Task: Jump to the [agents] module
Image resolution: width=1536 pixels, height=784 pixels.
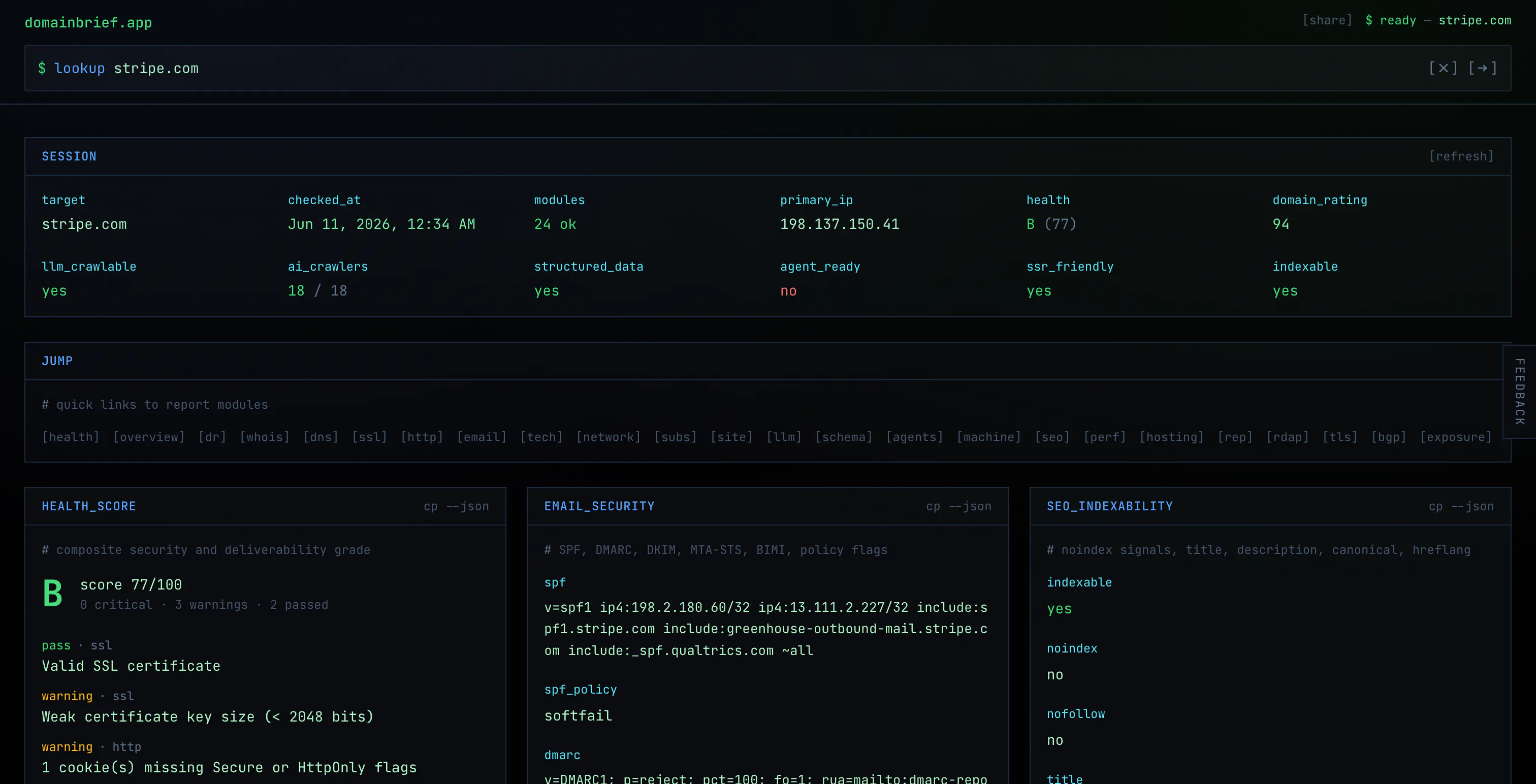Action: click(915, 437)
